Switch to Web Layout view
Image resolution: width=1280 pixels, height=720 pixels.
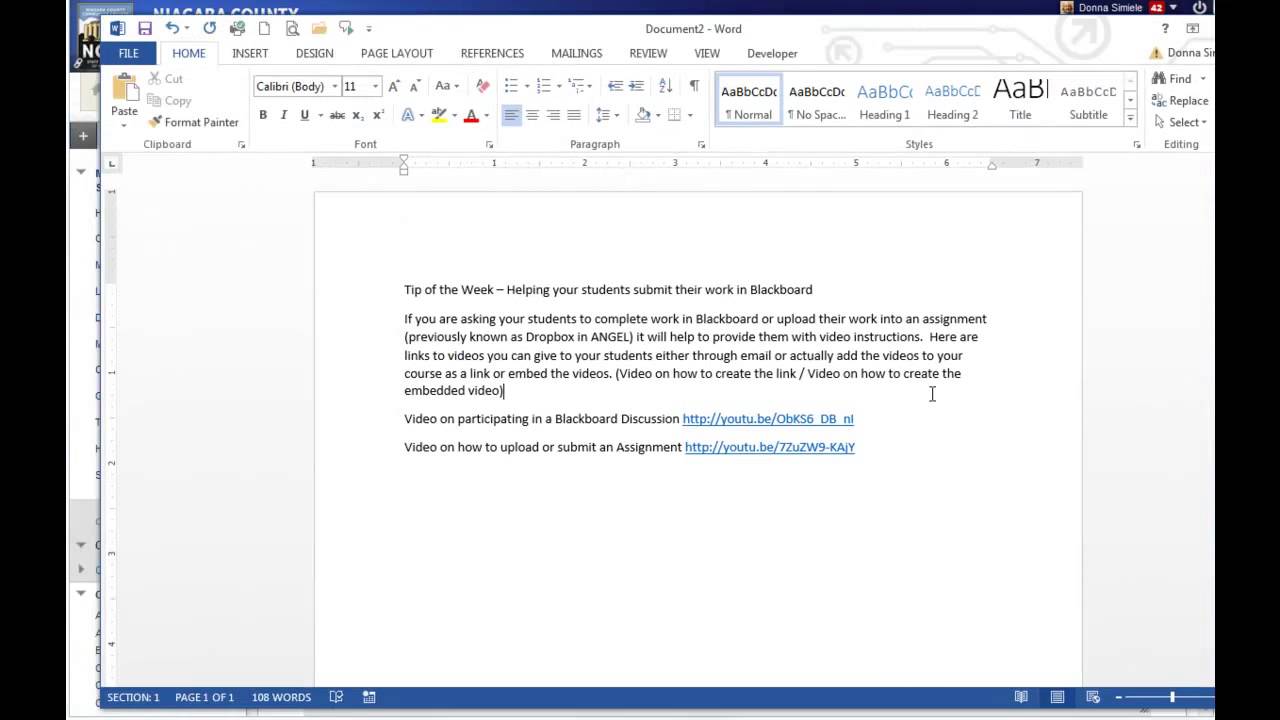(1093, 697)
